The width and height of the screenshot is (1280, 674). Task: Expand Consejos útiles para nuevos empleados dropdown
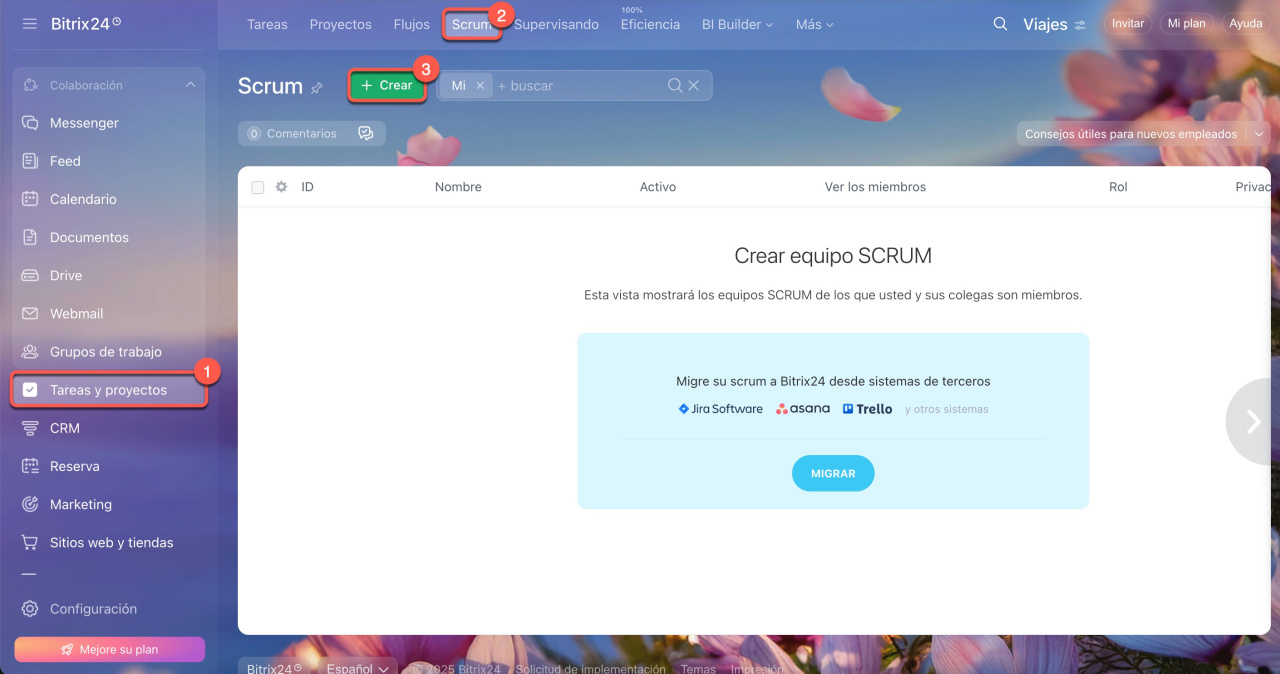(x=1258, y=134)
